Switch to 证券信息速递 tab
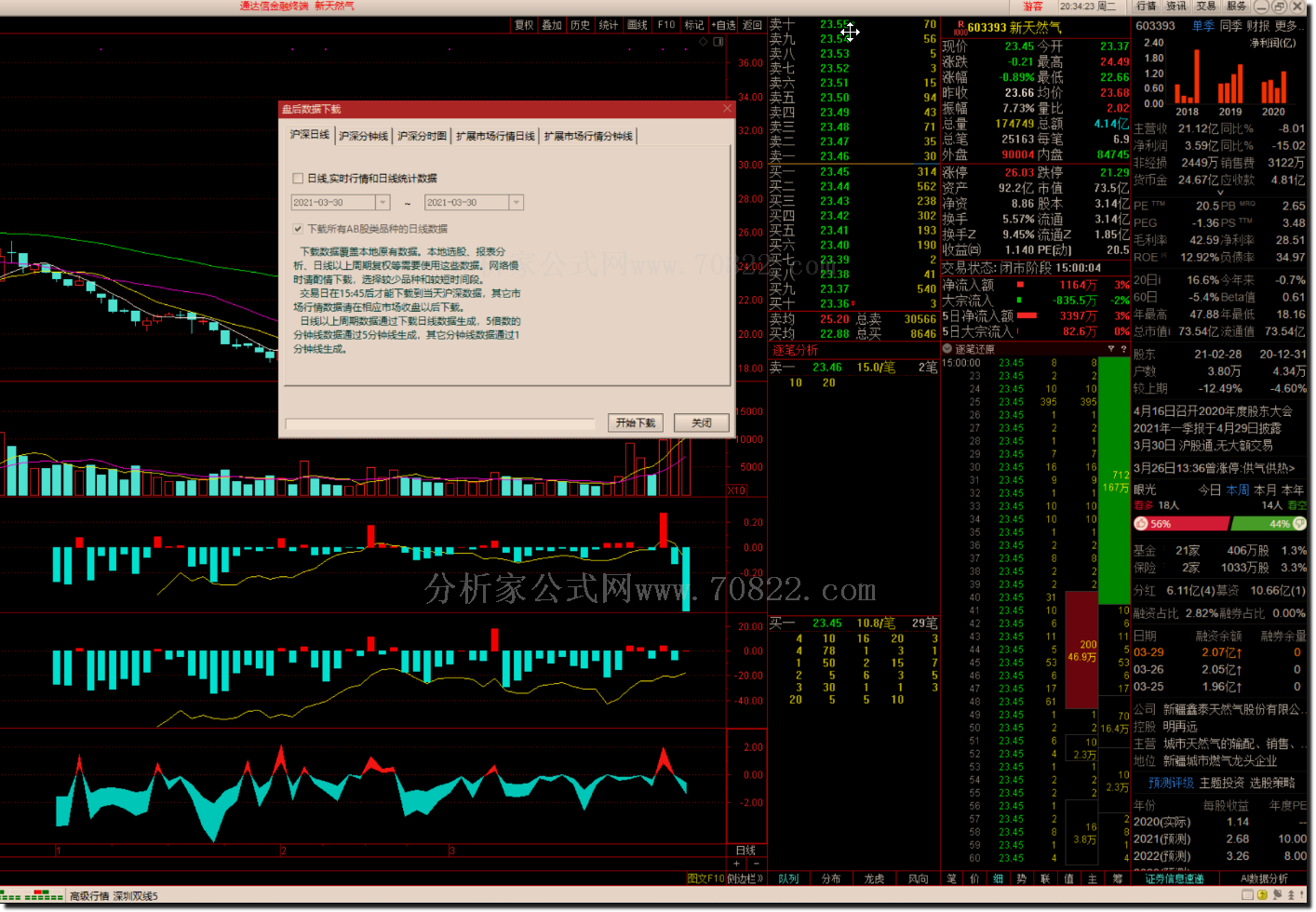 (x=1174, y=878)
